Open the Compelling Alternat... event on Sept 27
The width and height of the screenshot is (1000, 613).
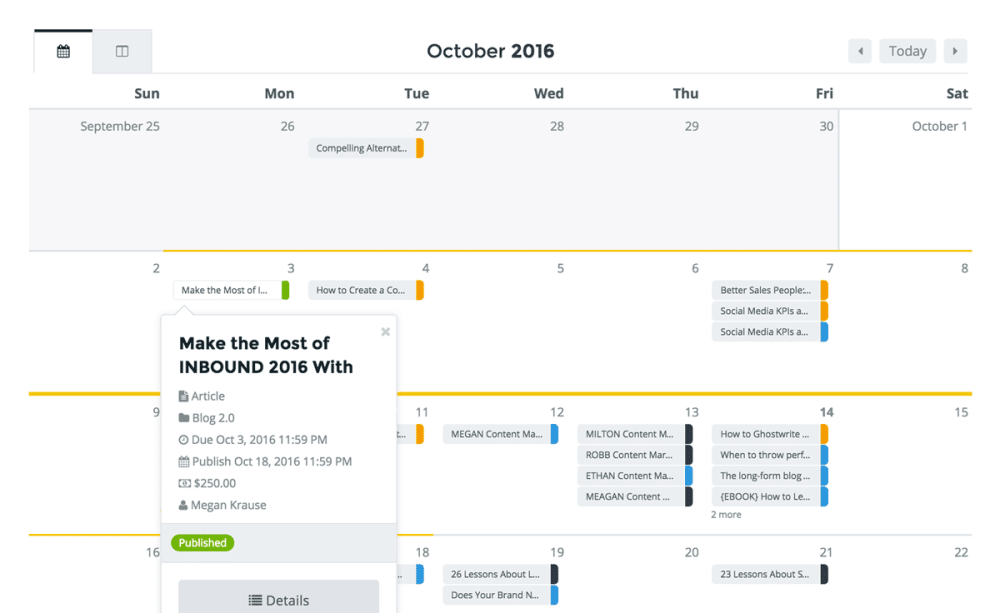point(366,148)
